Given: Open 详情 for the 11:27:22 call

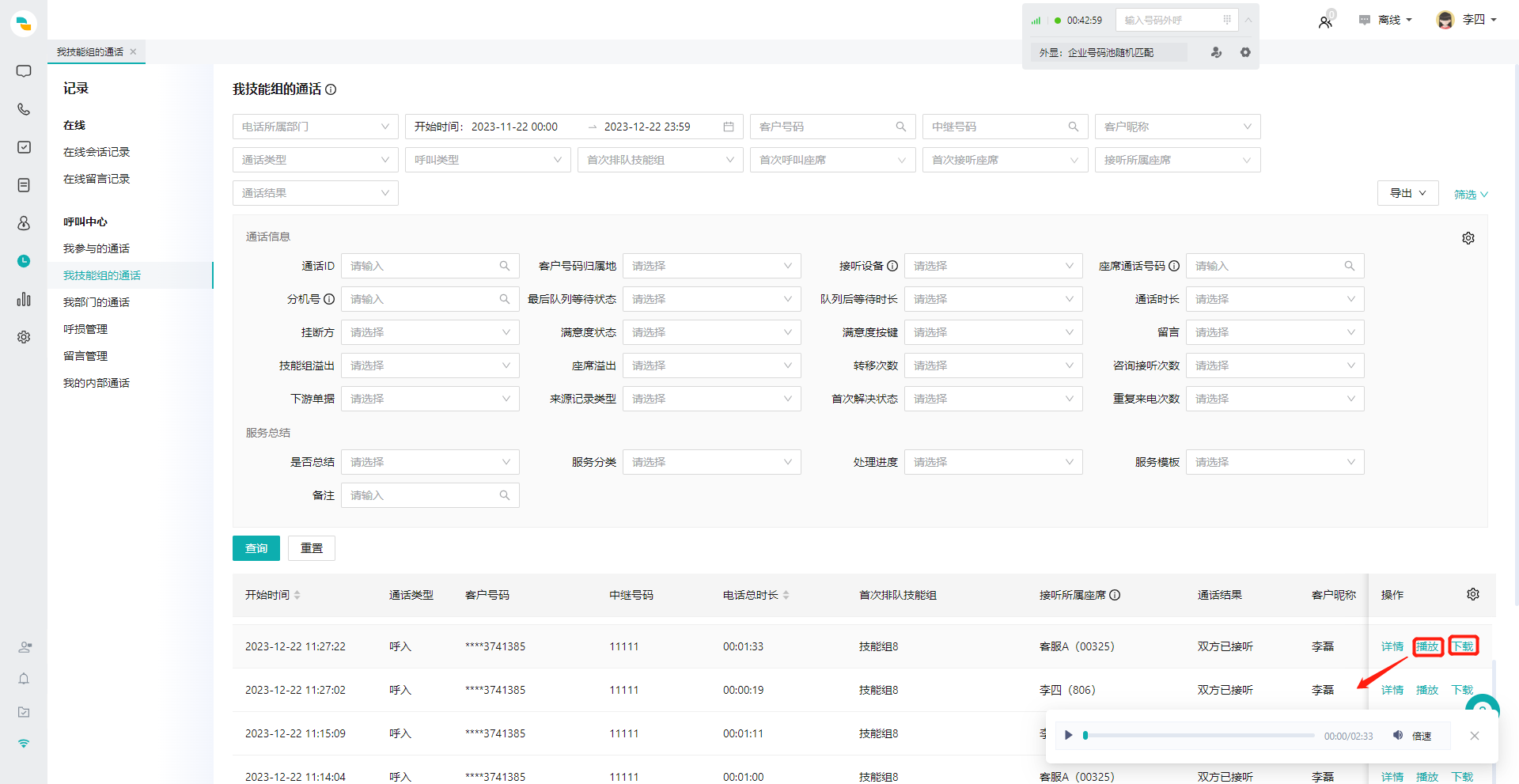Looking at the screenshot, I should coord(1392,646).
